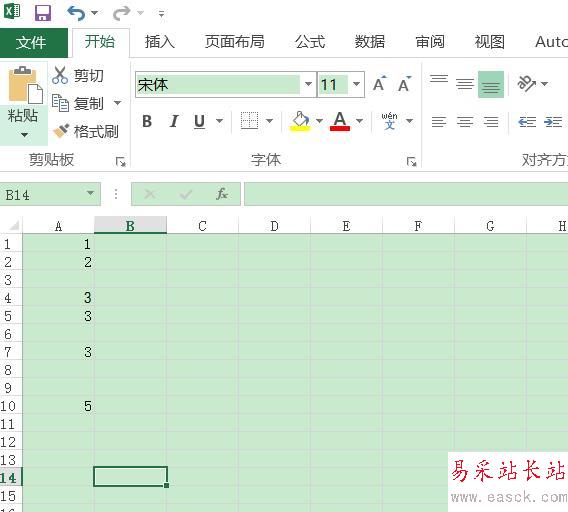Viewport: 568px width, 512px height.
Task: Open underline style dropdown arrow
Action: point(220,121)
